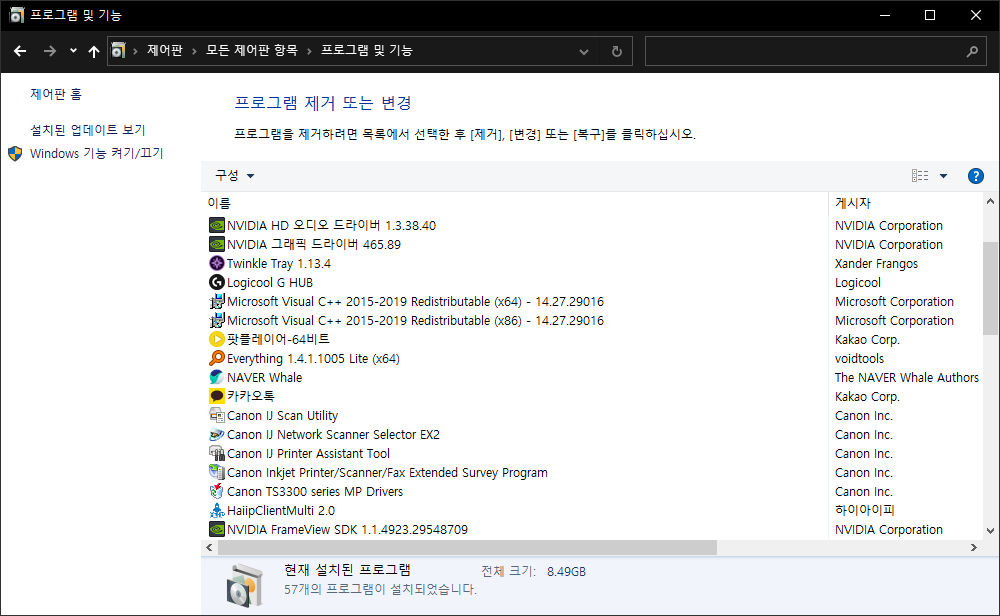Screen dimensions: 1000x616
Task: Click the Logicool G HUB icon
Action: point(217,282)
